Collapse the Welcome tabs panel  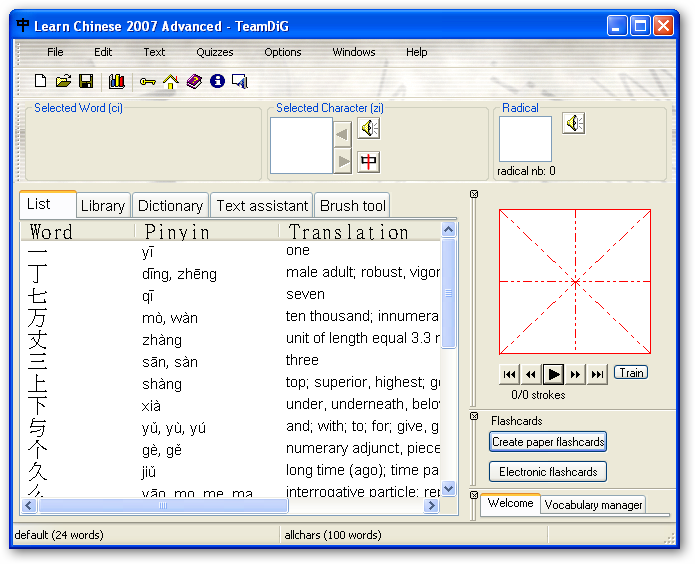coord(474,495)
